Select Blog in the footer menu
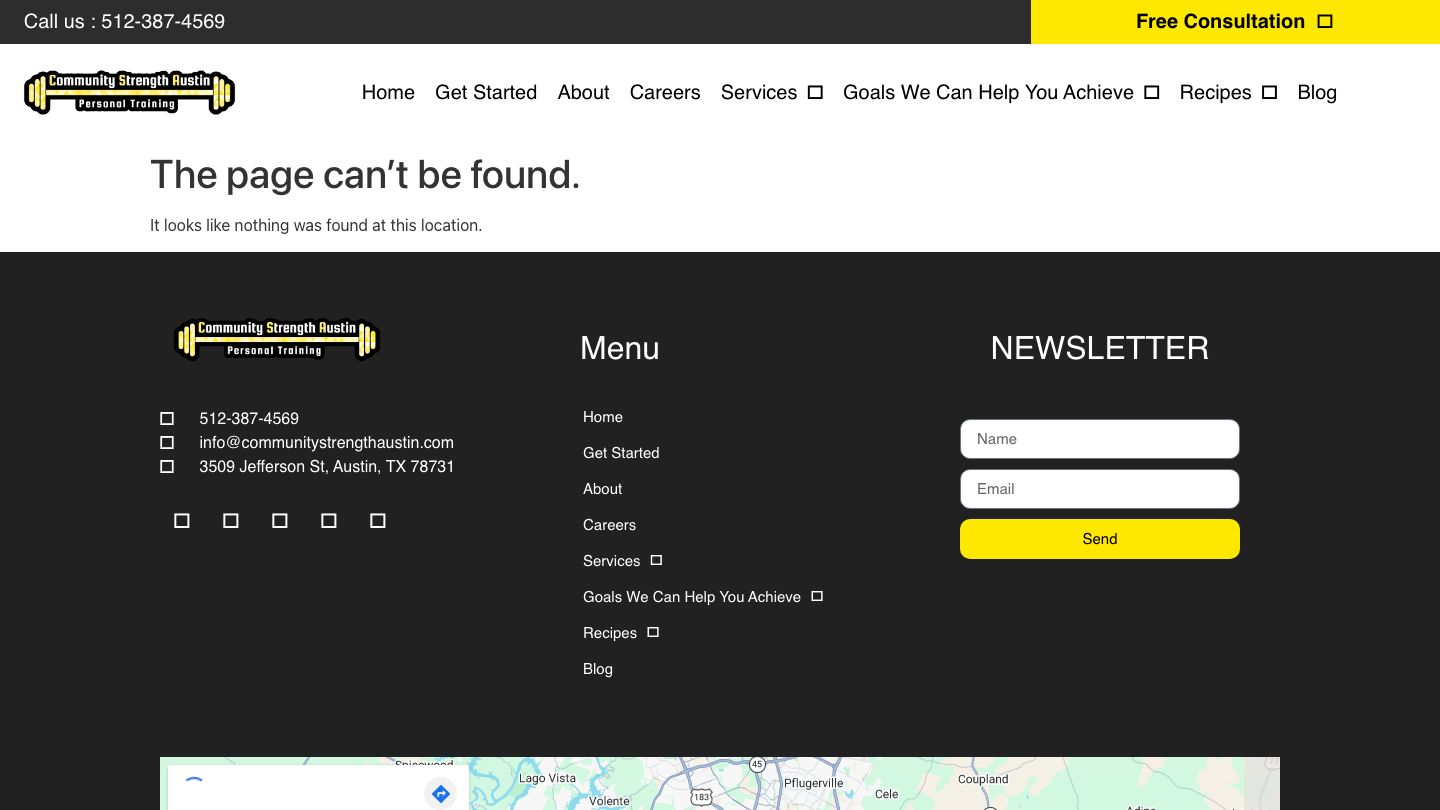This screenshot has width=1440, height=810. point(598,669)
